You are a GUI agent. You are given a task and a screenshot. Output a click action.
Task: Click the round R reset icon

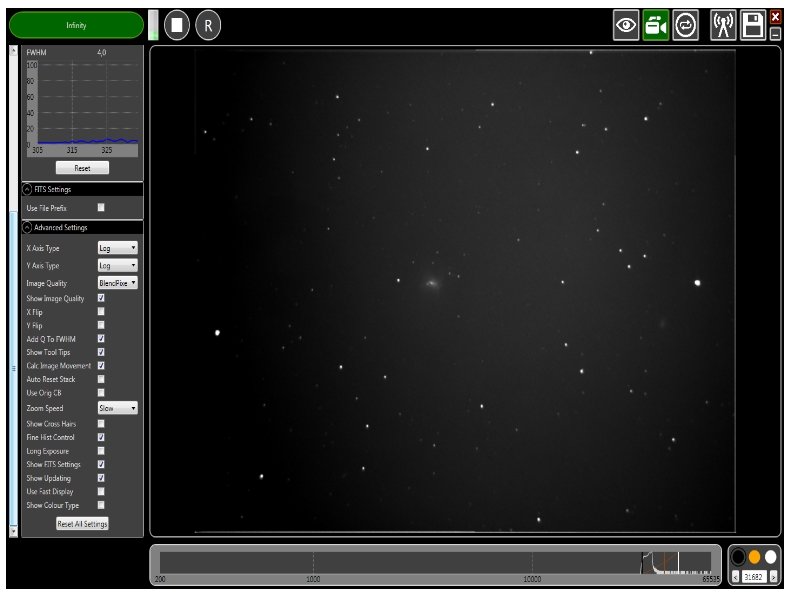click(208, 25)
